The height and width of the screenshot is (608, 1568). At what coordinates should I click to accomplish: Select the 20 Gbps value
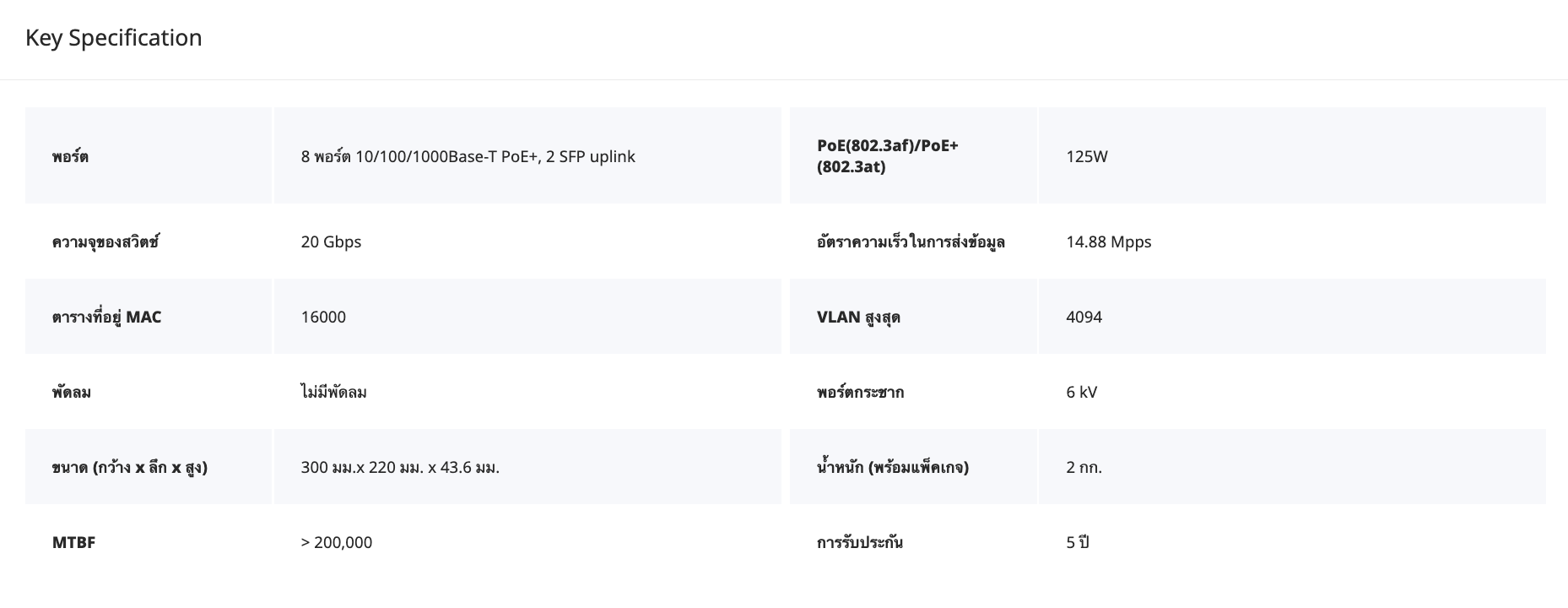(331, 242)
